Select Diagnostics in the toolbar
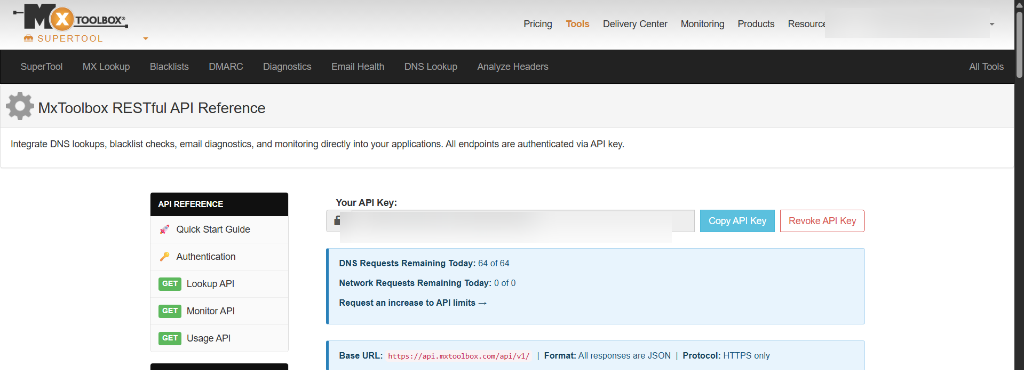Viewport: 1024px width, 370px height. (287, 67)
